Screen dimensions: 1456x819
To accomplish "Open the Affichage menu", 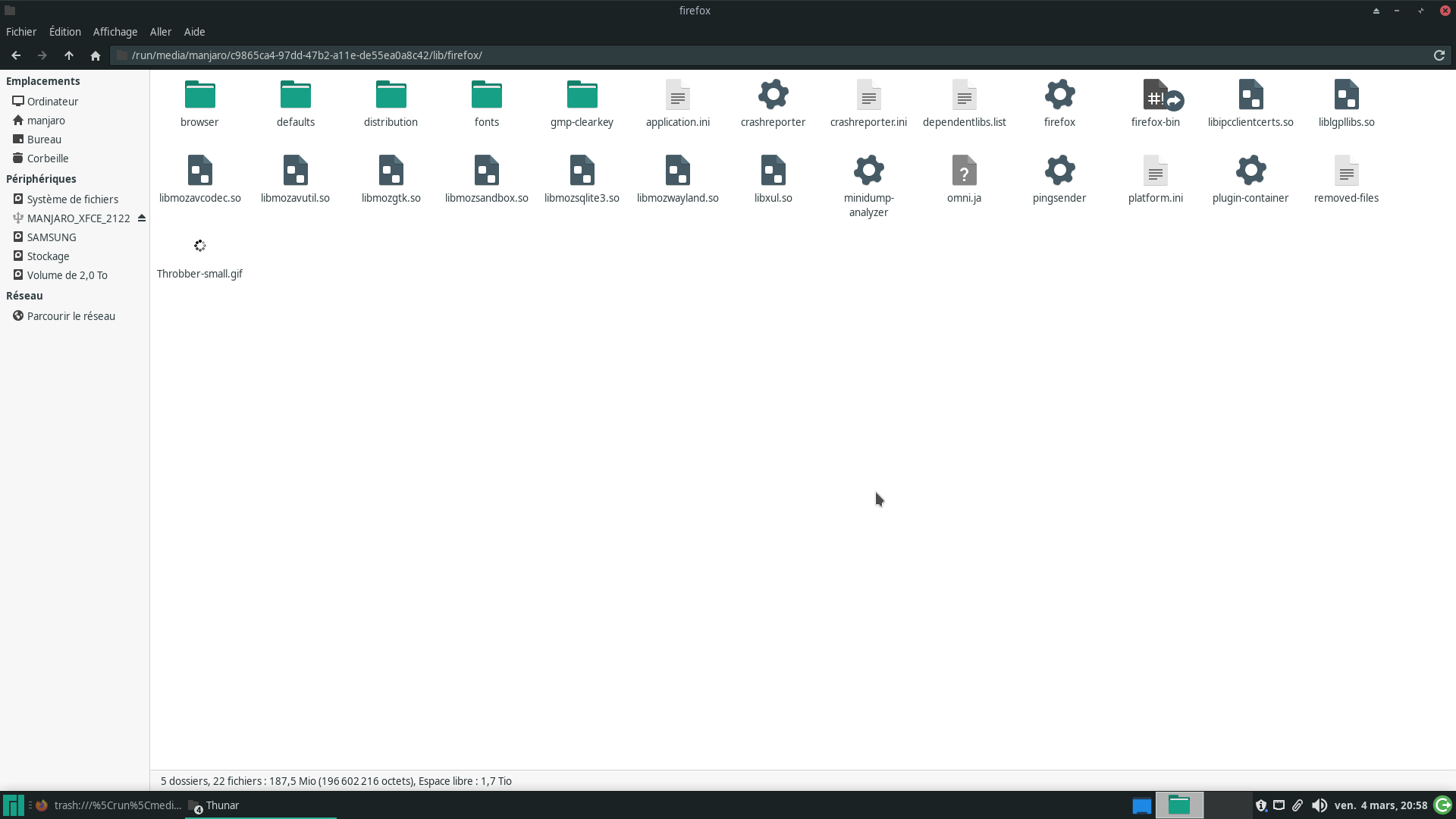I will click(115, 32).
